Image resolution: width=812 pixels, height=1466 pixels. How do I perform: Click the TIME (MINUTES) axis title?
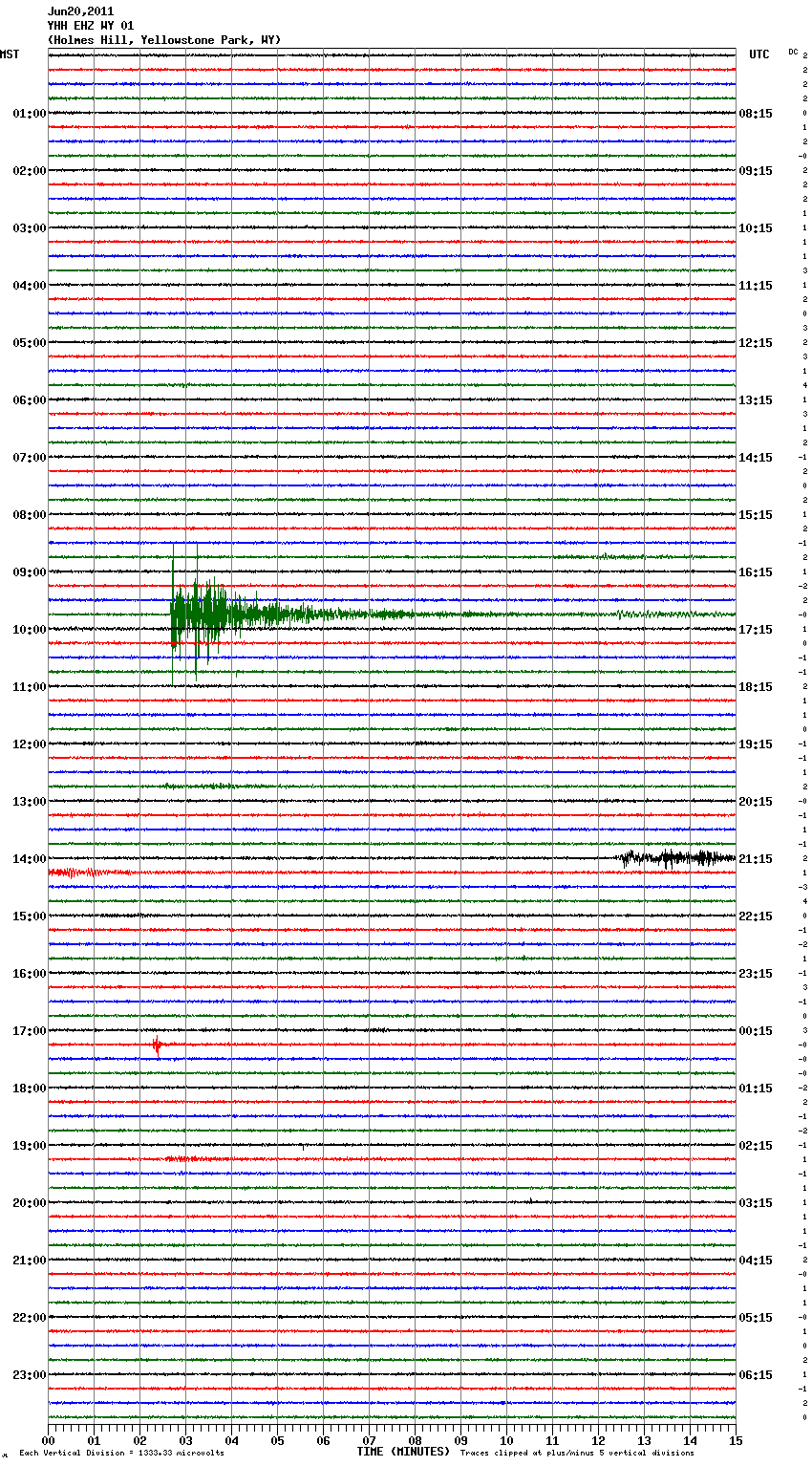tap(403, 1452)
